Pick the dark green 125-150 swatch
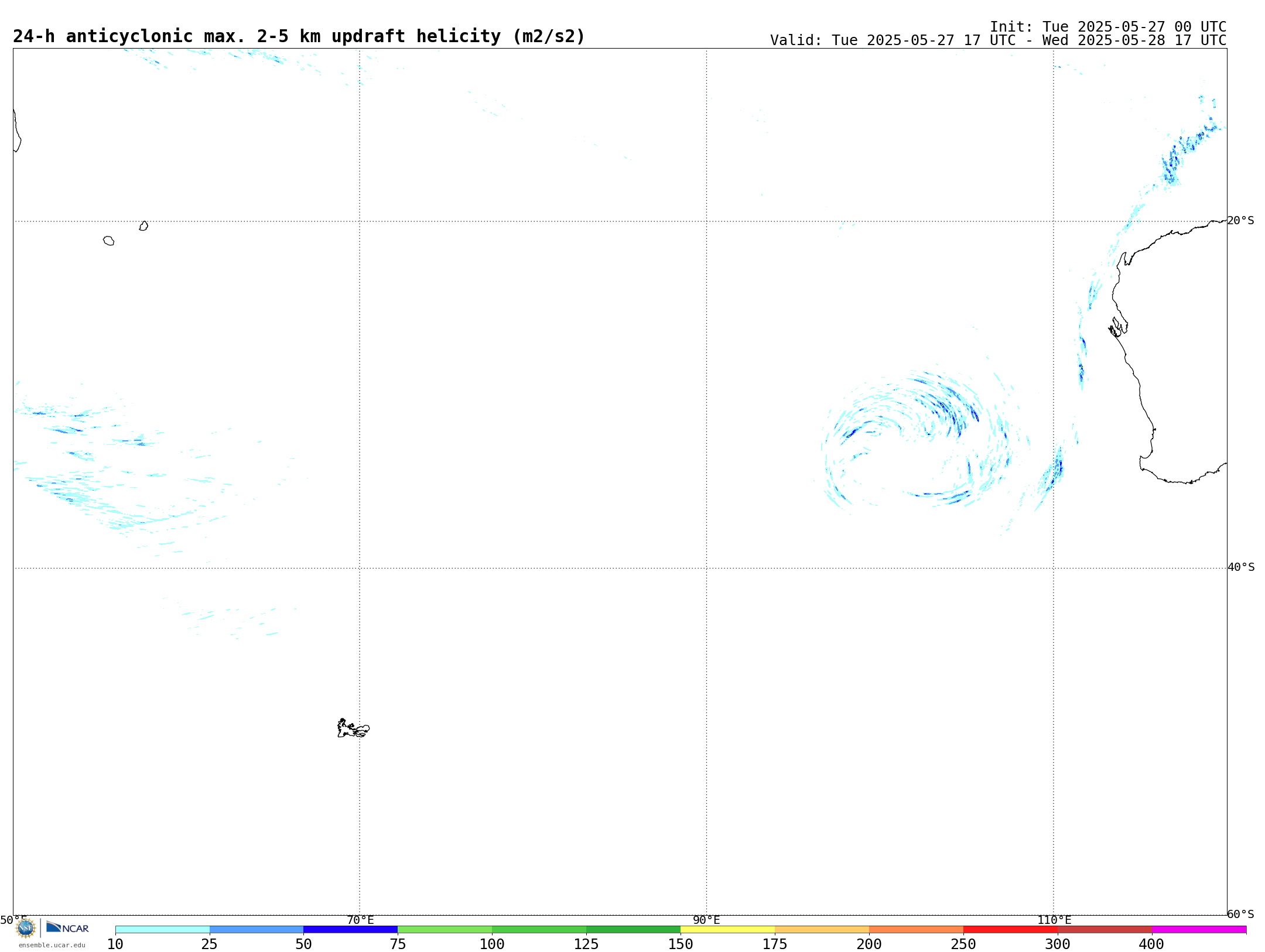This screenshot has width=1265, height=952. click(634, 930)
